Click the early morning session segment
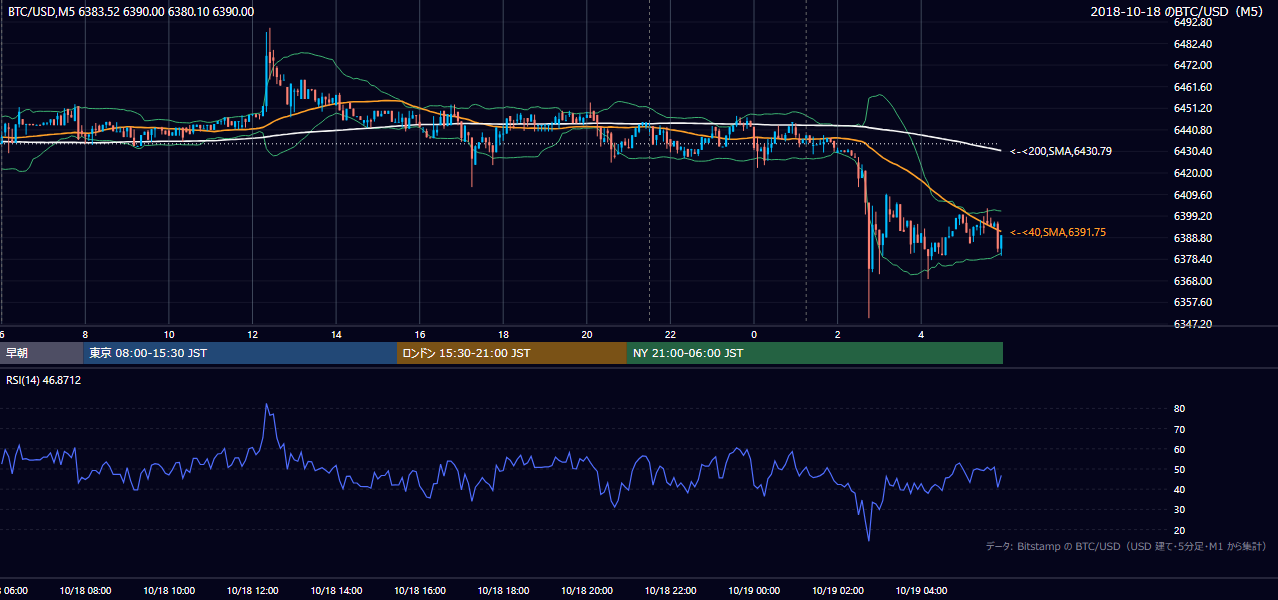Screen dimensions: 1278x600 (42, 353)
